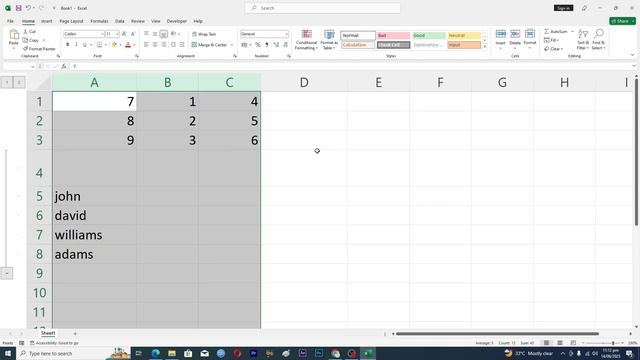
Task: Undo the last action in title bar
Action: coord(28,8)
